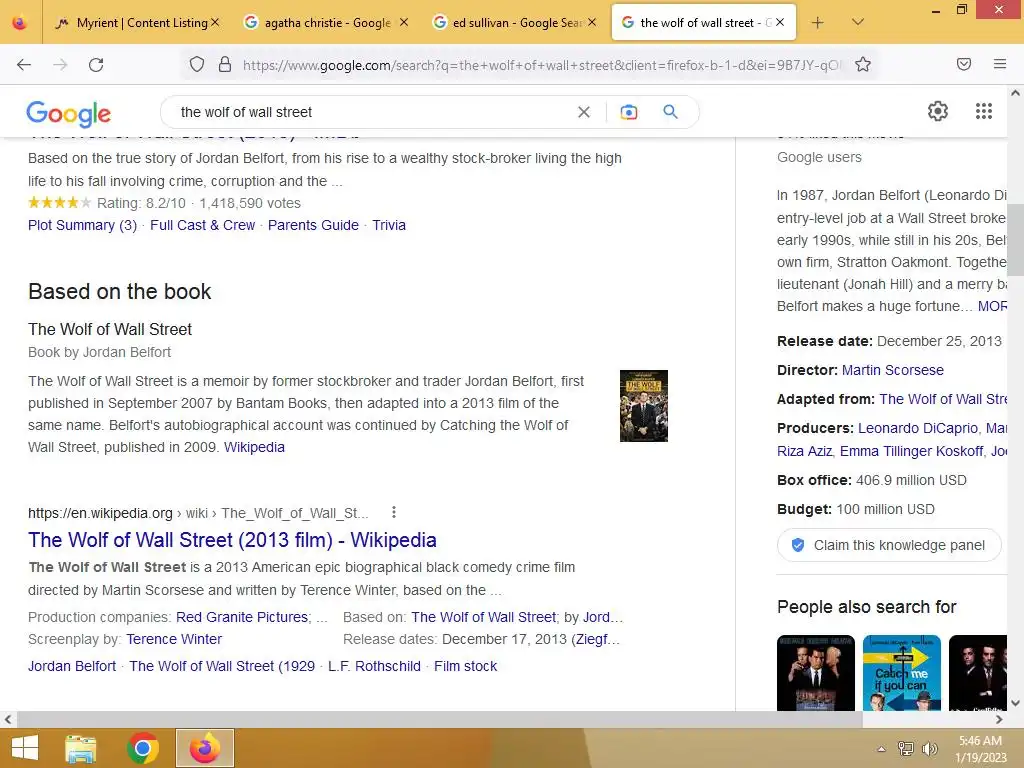Click the browser URL address bar
1024x768 pixels.
pos(542,65)
